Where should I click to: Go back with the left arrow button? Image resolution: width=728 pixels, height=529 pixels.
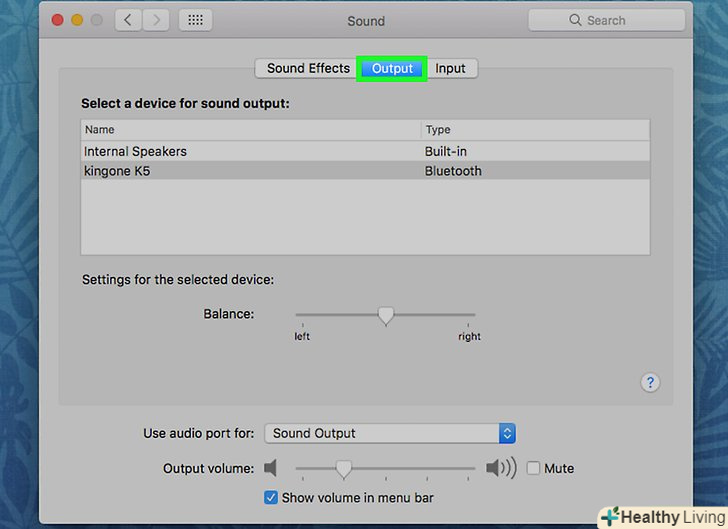(x=128, y=20)
